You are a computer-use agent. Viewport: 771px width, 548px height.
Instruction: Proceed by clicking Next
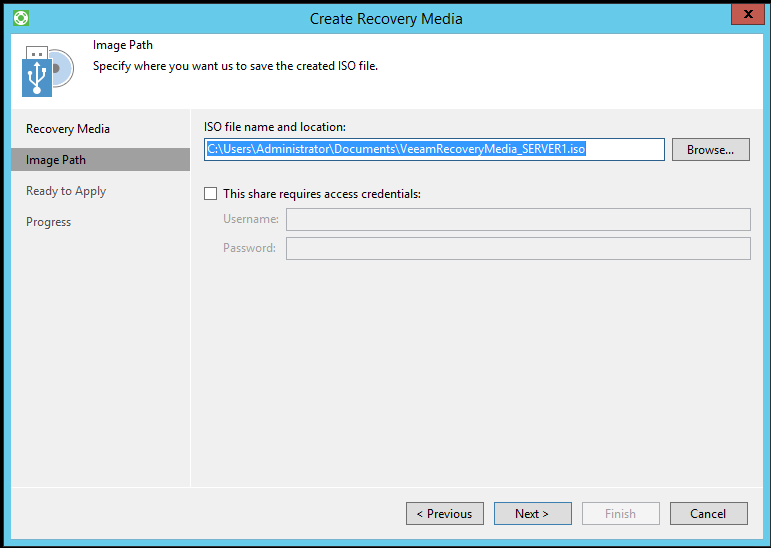coord(532,514)
